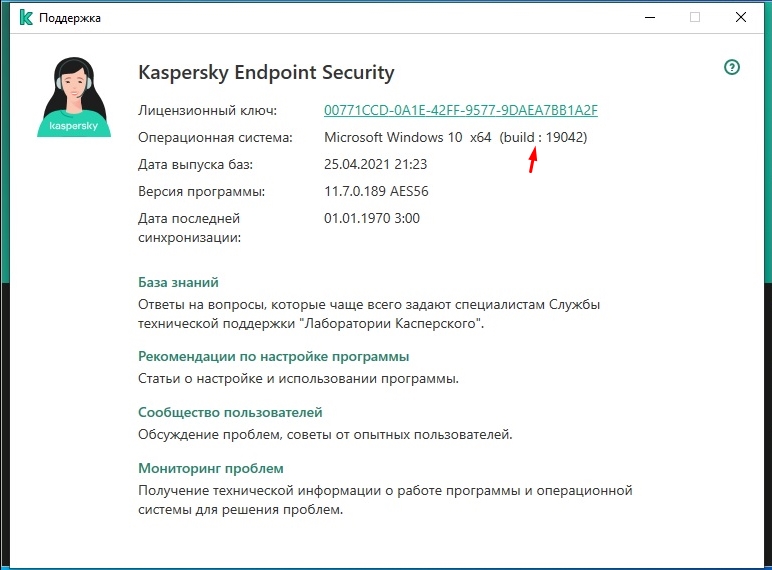Click the red arrow pointing at build number
Image resolution: width=772 pixels, height=570 pixels.
pyautogui.click(x=533, y=159)
